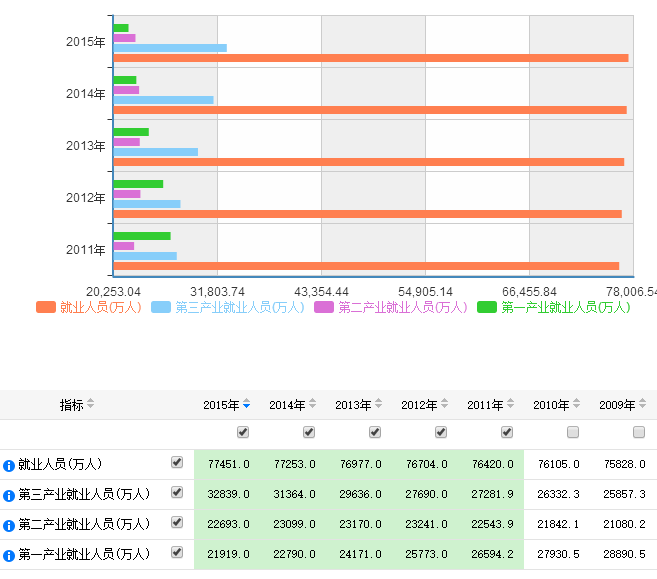
Task: Click 指标 column header
Action: coord(72,405)
